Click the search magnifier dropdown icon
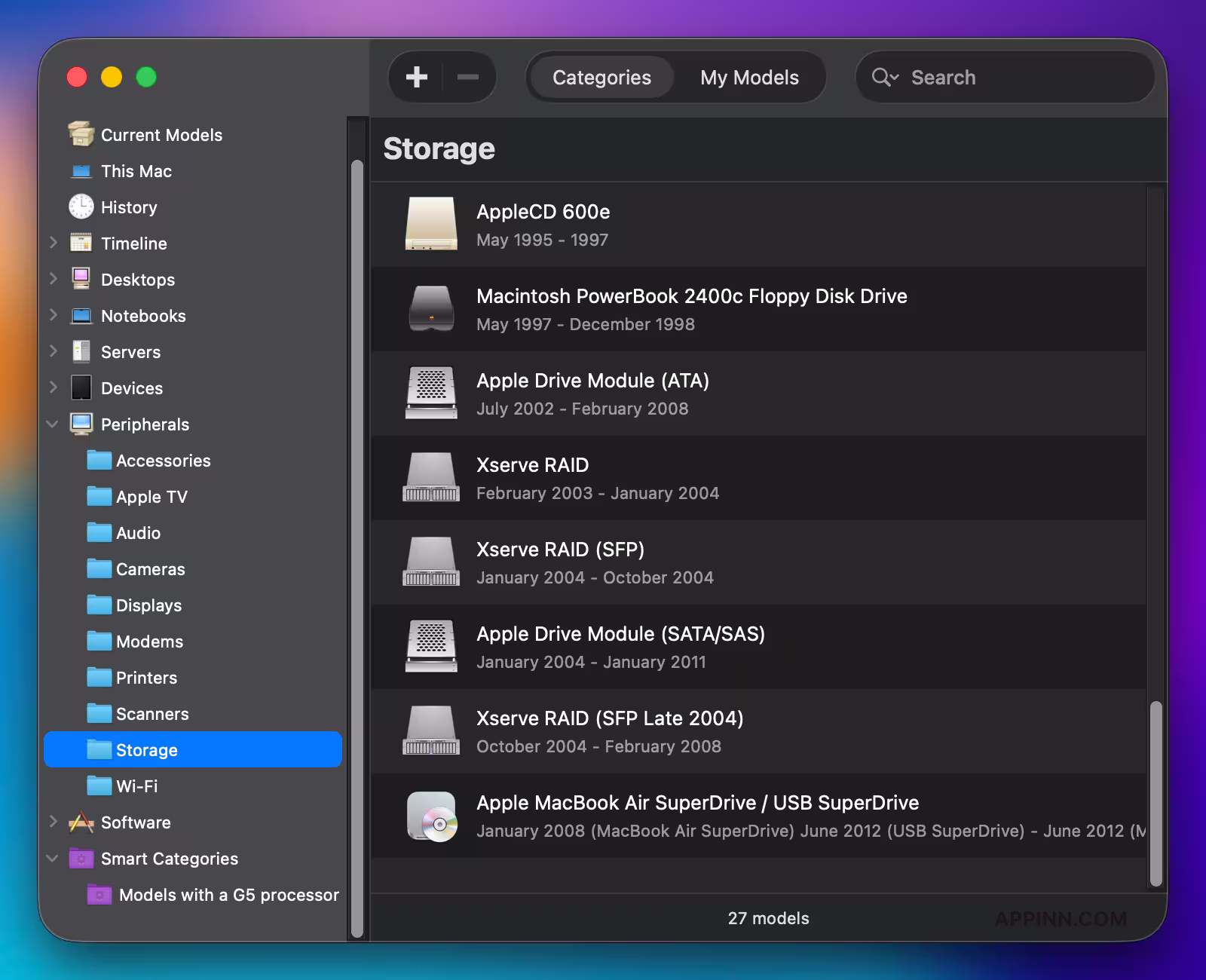 (x=885, y=77)
